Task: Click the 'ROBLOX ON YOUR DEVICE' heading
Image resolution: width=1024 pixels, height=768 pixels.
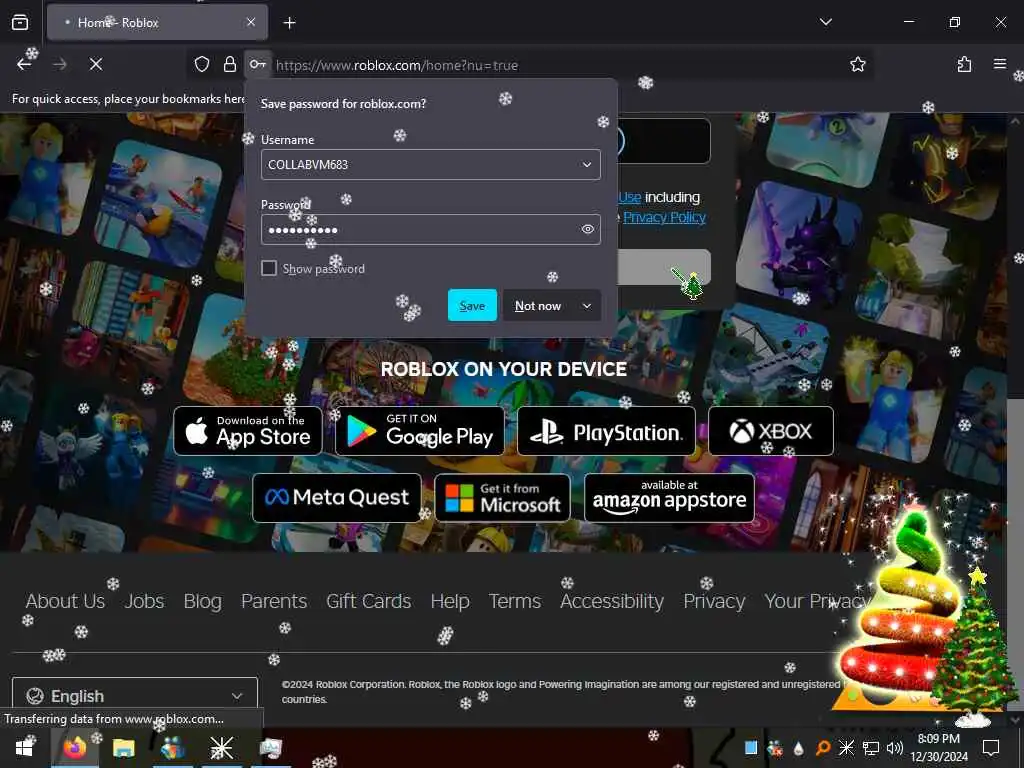Action: click(x=504, y=369)
